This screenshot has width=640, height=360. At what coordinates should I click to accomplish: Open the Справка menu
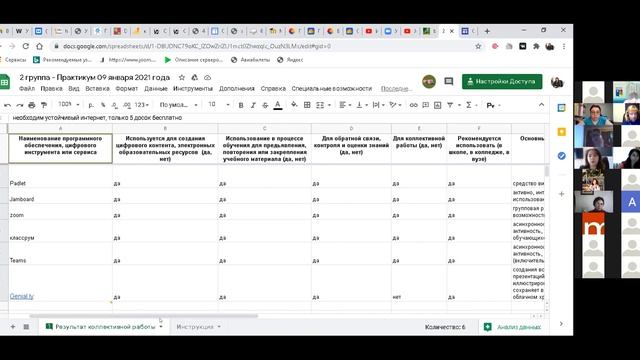(273, 89)
